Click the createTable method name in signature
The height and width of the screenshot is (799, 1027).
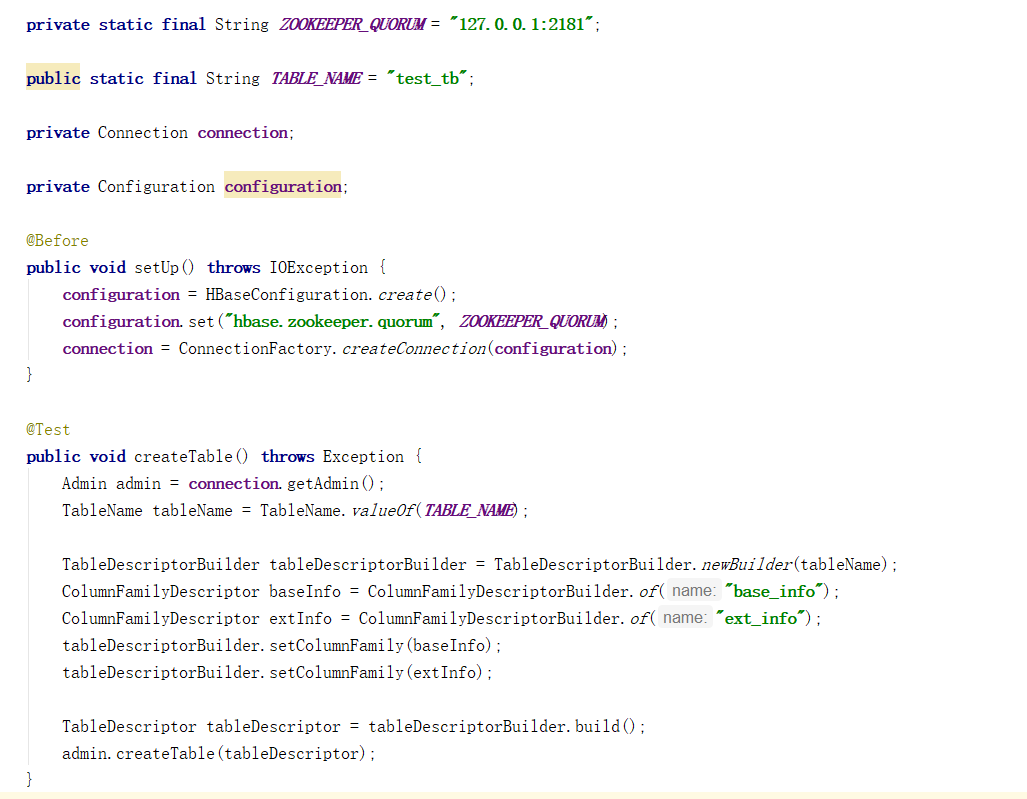pyautogui.click(x=183, y=456)
